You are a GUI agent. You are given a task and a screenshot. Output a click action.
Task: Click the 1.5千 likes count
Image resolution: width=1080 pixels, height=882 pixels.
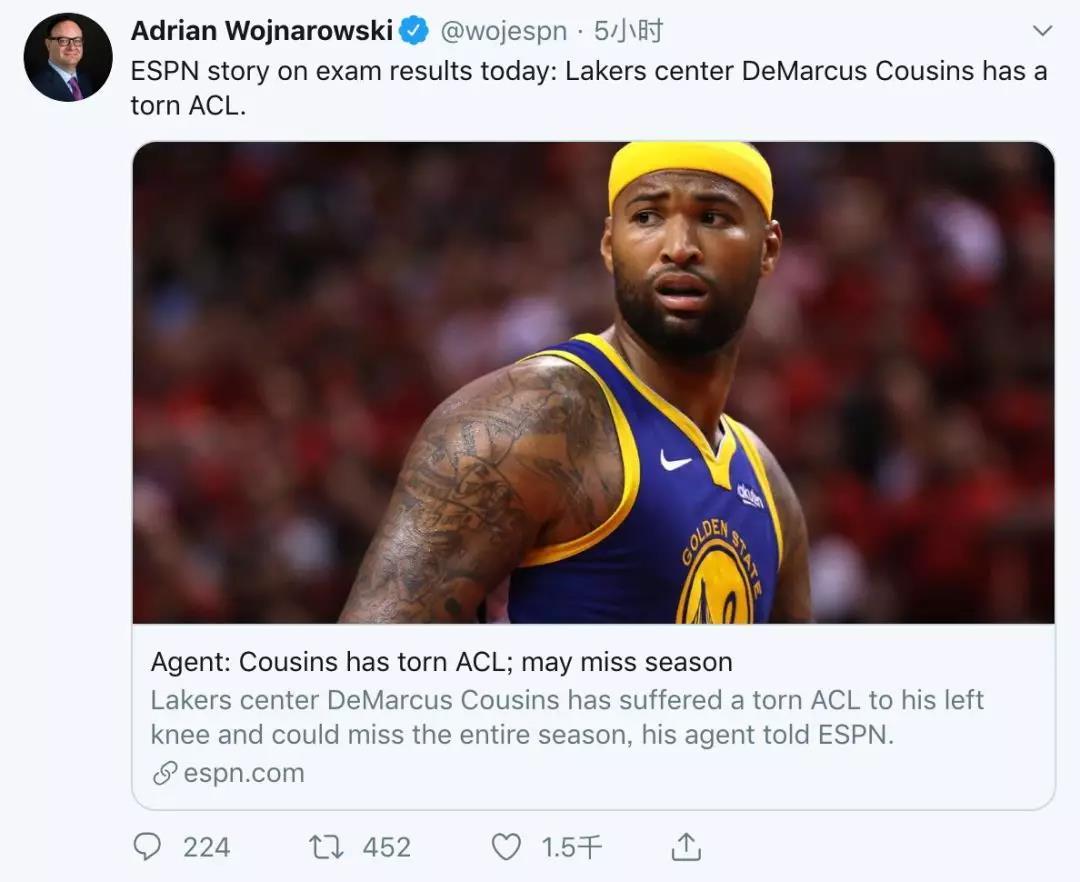tap(572, 848)
